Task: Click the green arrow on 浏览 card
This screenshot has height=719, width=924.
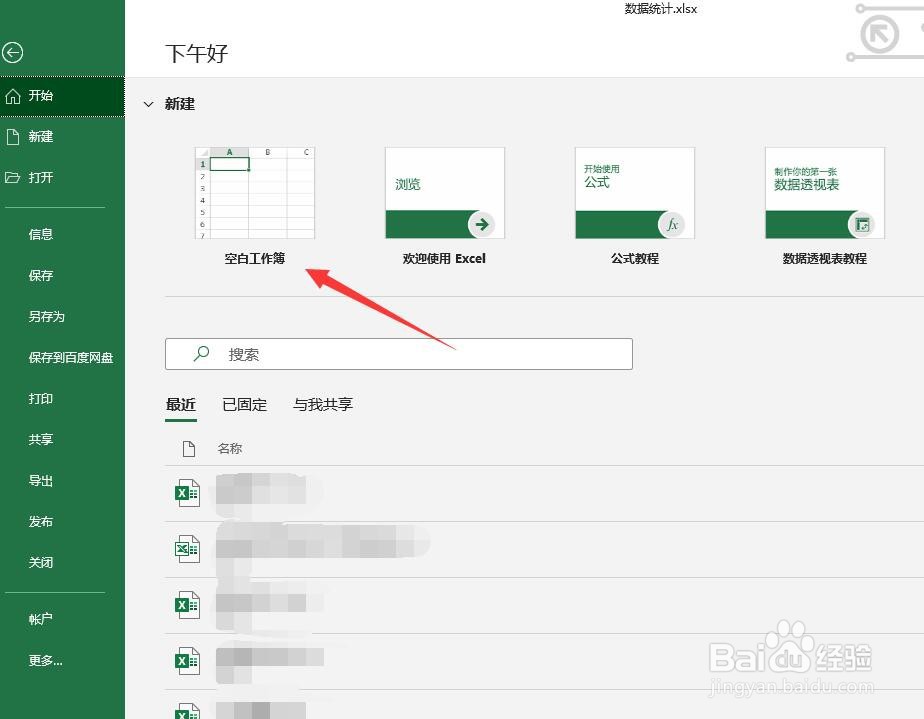Action: click(x=481, y=225)
